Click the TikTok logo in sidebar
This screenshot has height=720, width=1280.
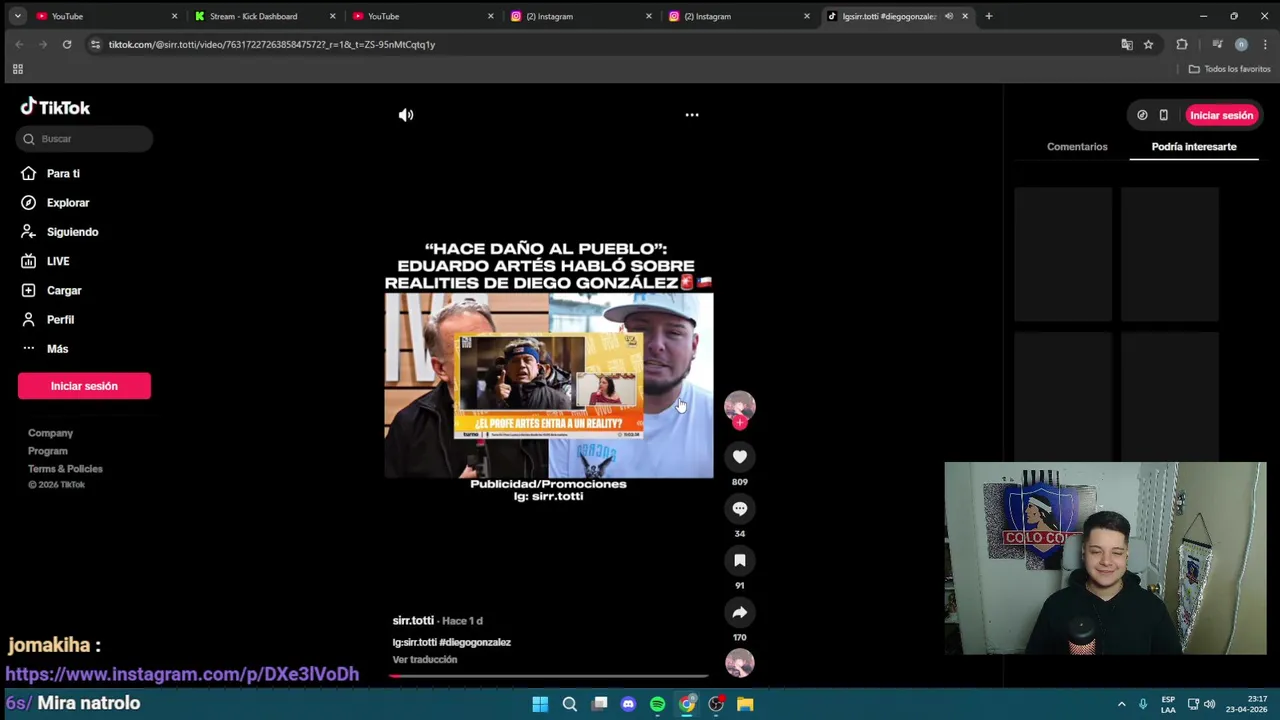pos(55,107)
